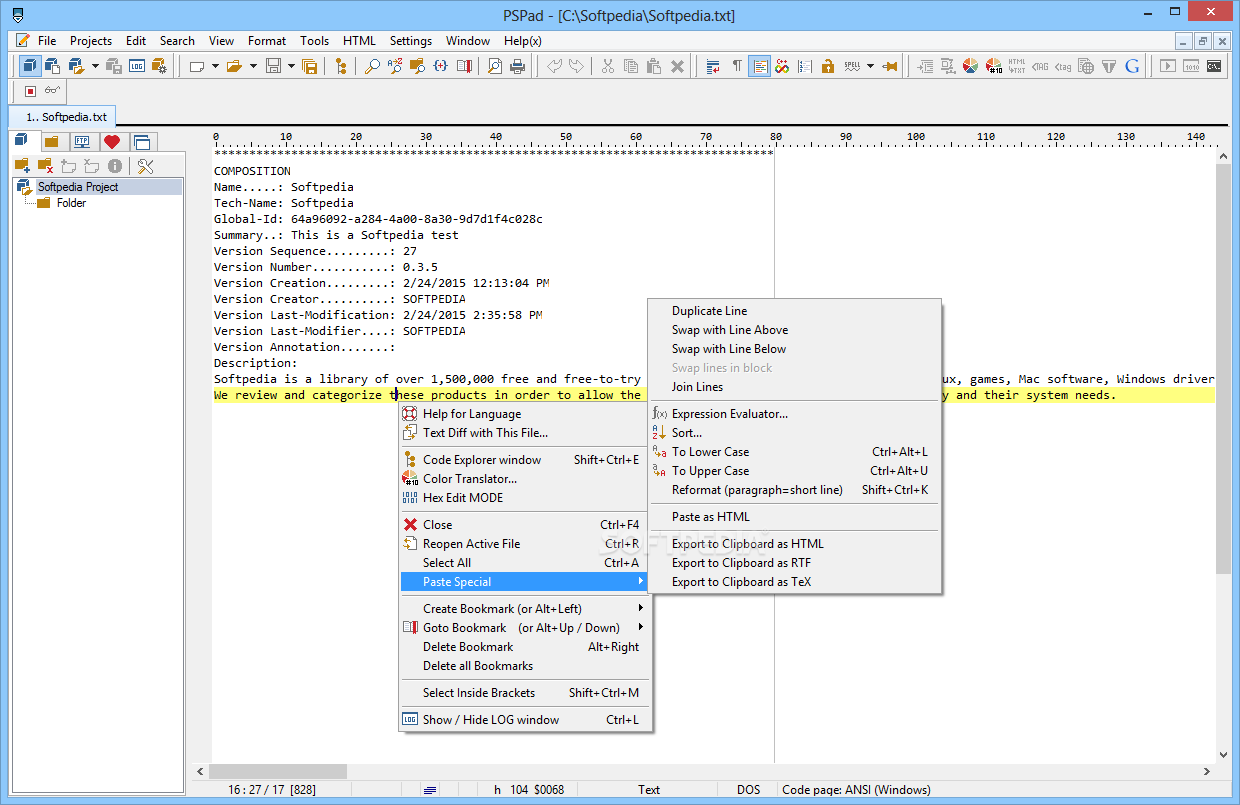The height and width of the screenshot is (805, 1240).
Task: Click the Undo arrow icon
Action: [x=553, y=66]
